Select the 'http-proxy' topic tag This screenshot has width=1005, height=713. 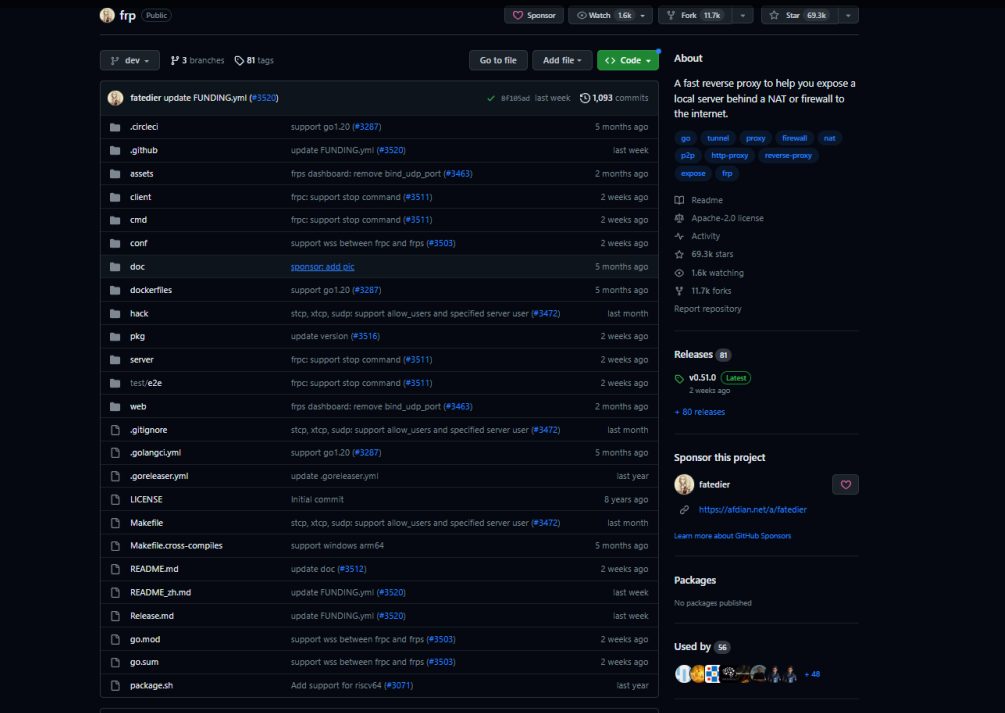(x=729, y=155)
